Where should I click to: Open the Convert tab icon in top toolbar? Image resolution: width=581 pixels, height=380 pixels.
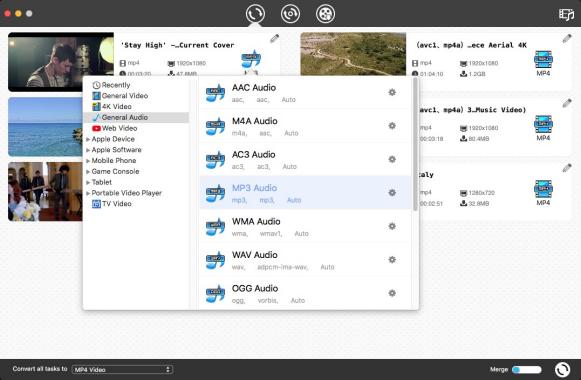point(255,14)
